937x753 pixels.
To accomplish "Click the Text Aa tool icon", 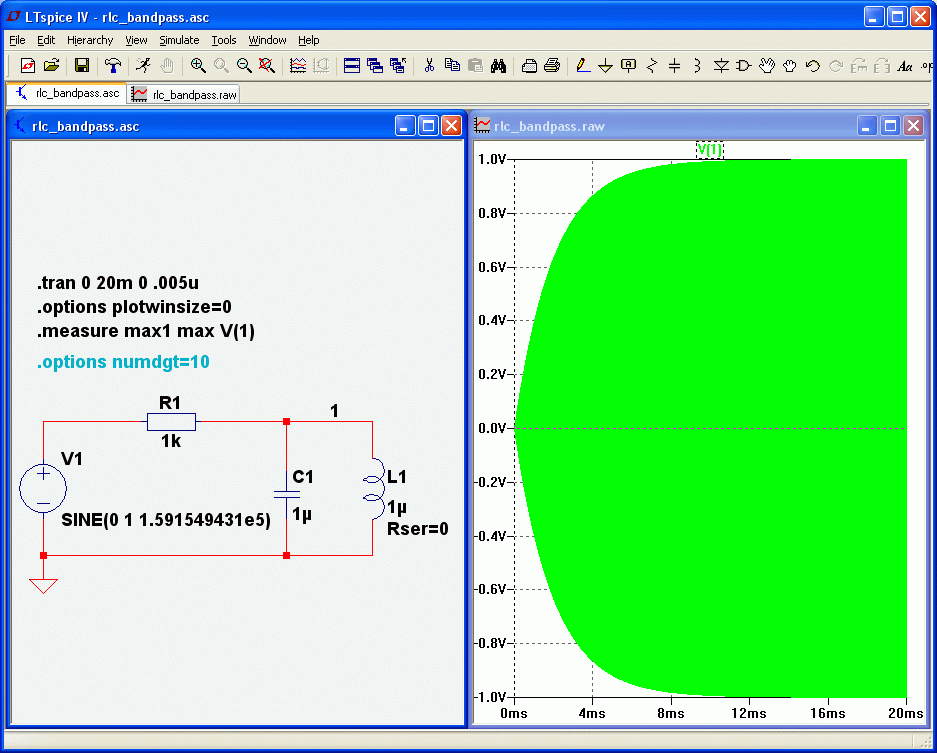I will (905, 65).
